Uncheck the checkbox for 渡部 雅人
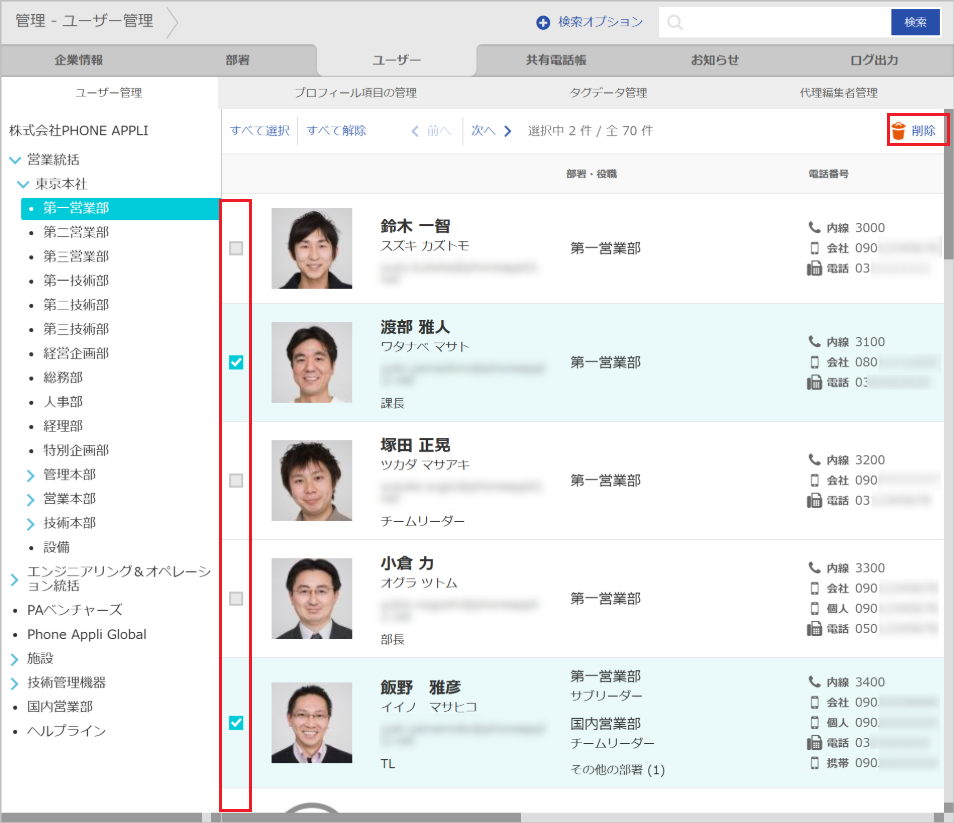954x823 pixels. (x=236, y=362)
